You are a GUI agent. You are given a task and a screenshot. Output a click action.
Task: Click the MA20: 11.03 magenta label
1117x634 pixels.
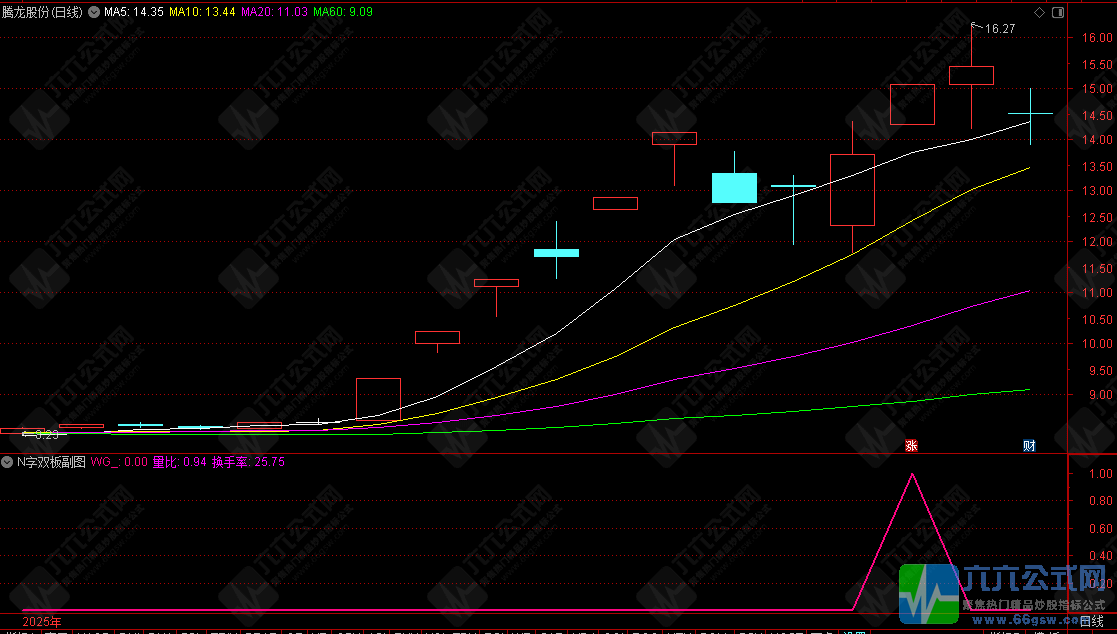(x=275, y=12)
